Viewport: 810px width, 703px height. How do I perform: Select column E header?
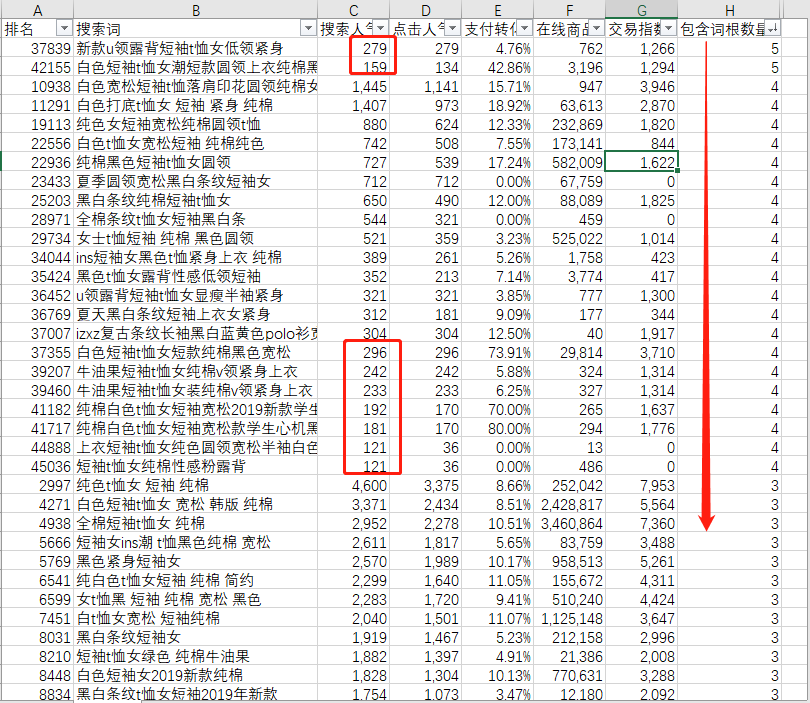tap(497, 10)
